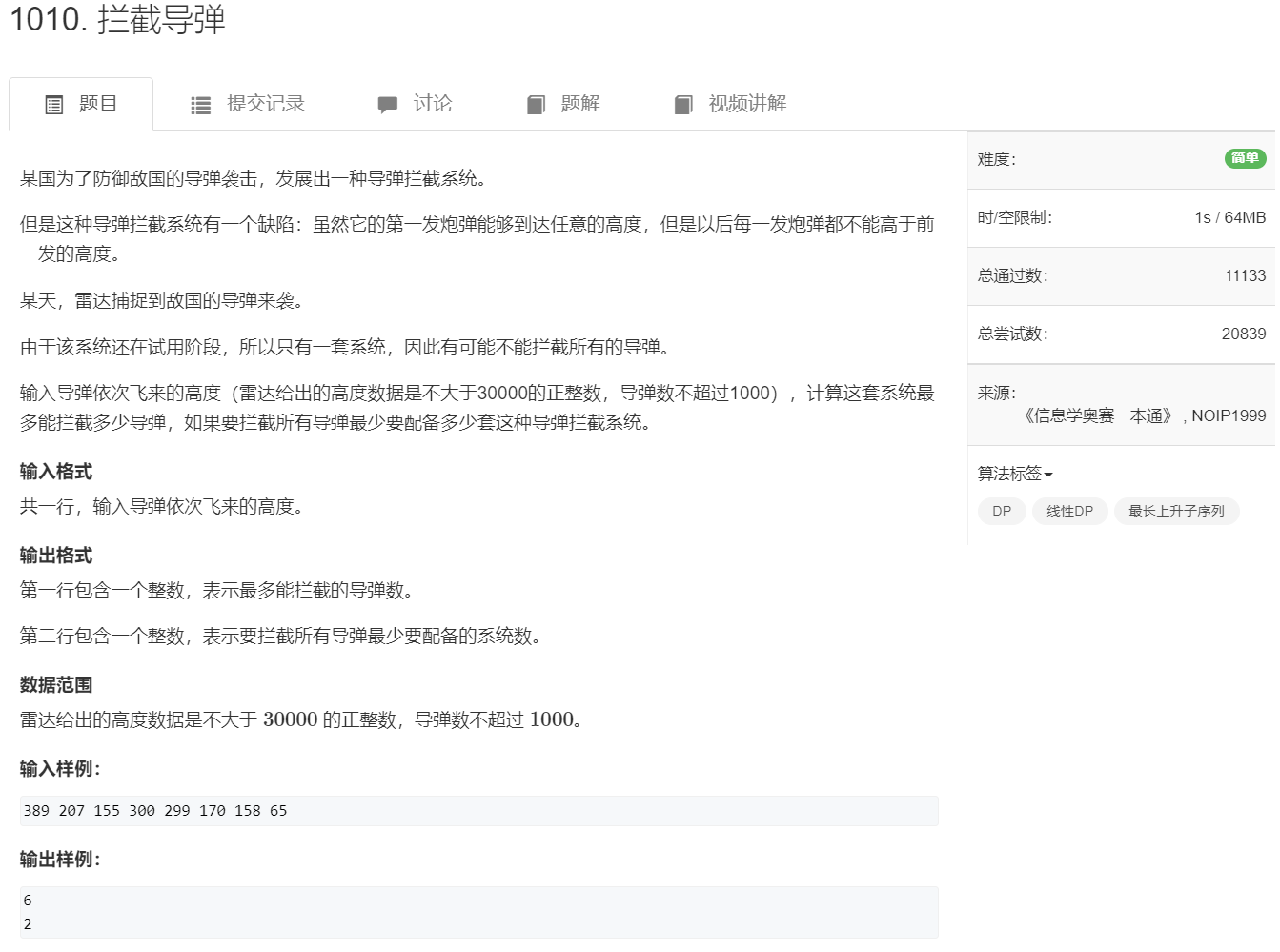Click the DP algorithm tag

tap(1002, 511)
